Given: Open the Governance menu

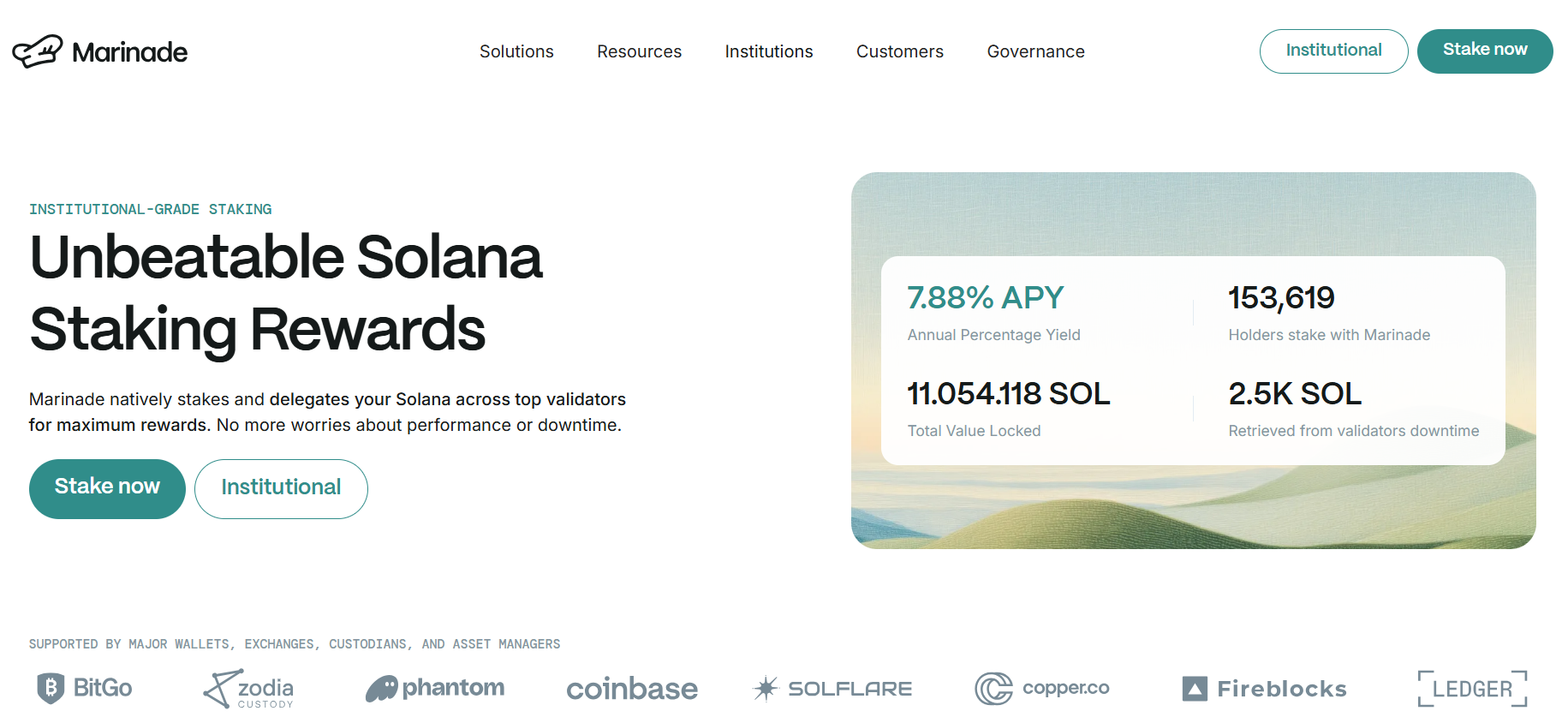Looking at the screenshot, I should (x=1035, y=51).
